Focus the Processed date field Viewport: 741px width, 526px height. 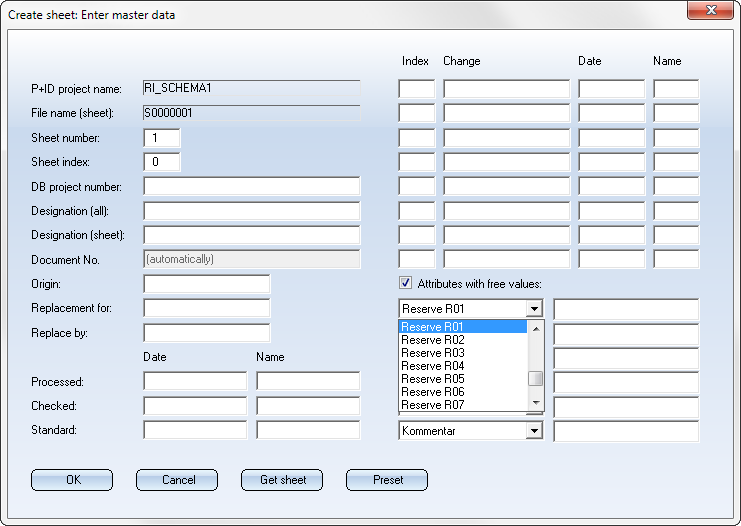194,381
